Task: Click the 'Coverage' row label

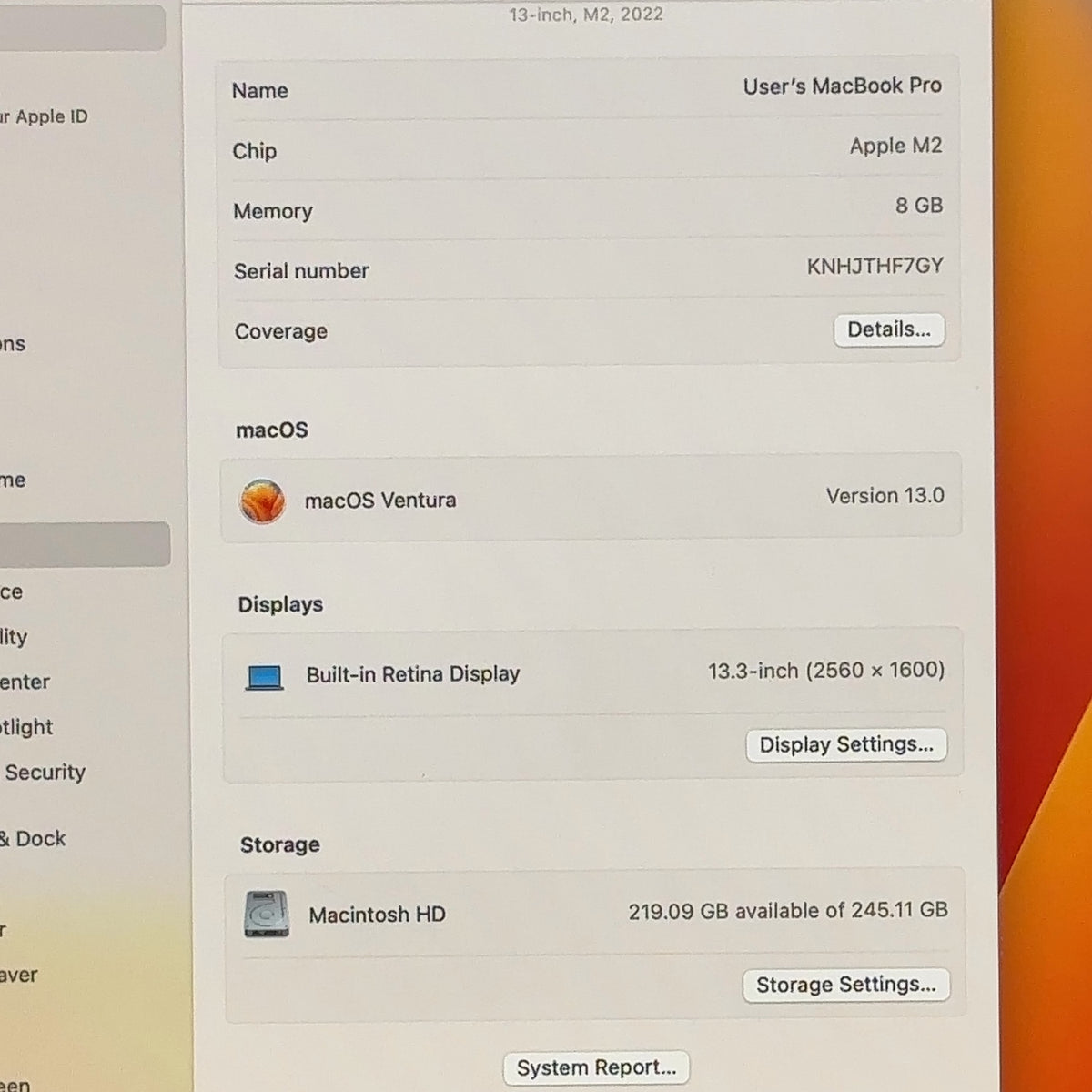Action: pos(281,331)
